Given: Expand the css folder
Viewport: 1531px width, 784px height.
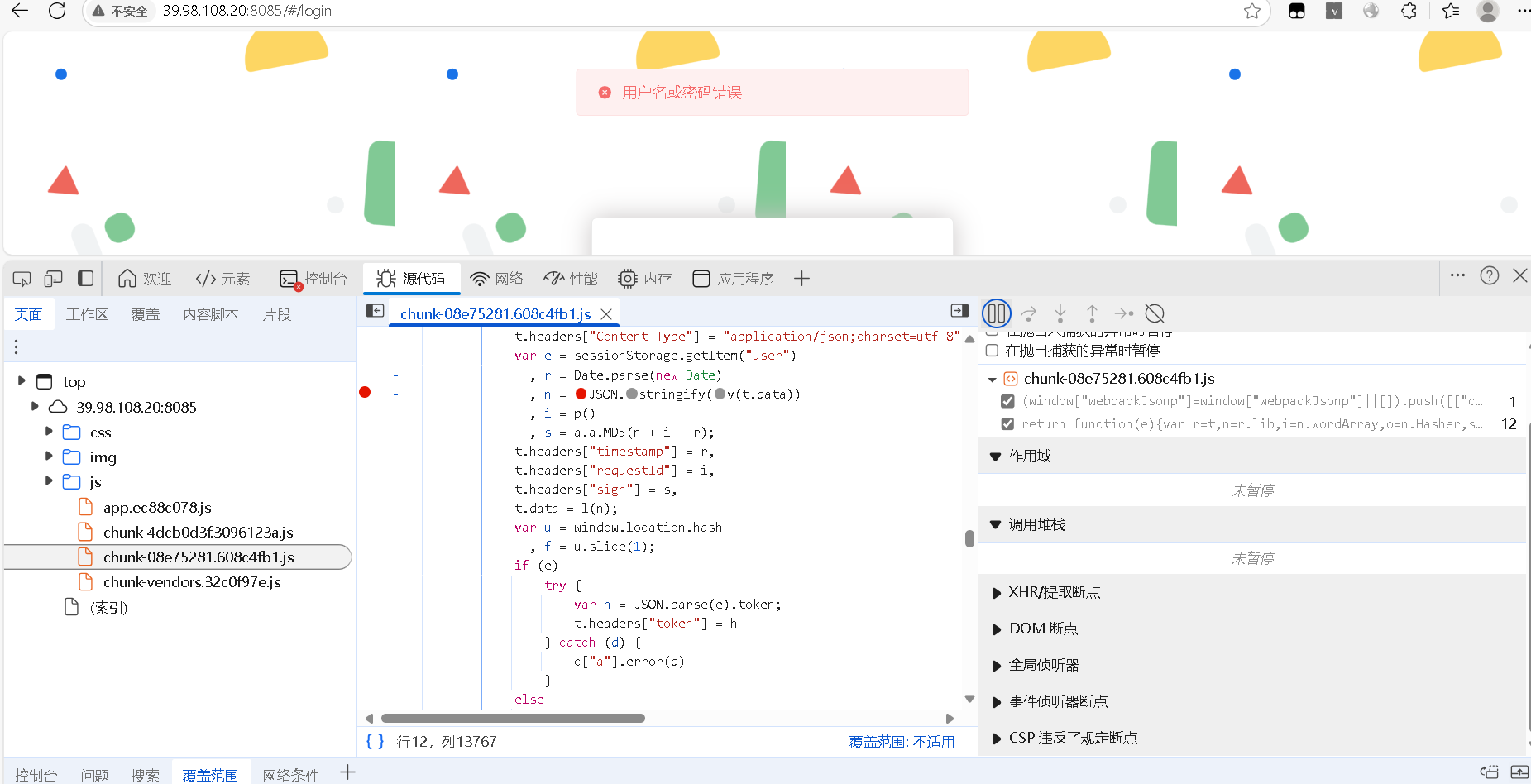Looking at the screenshot, I should click(x=49, y=432).
